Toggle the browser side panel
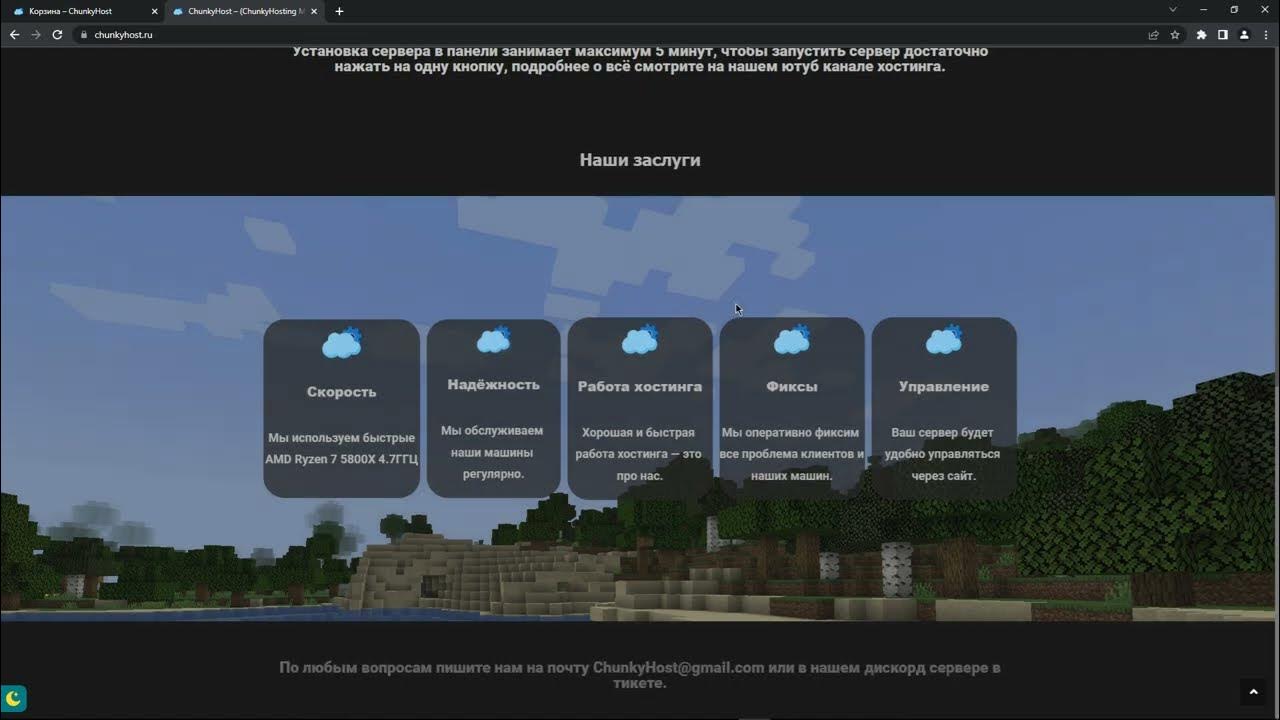The height and width of the screenshot is (720, 1280). point(1222,34)
